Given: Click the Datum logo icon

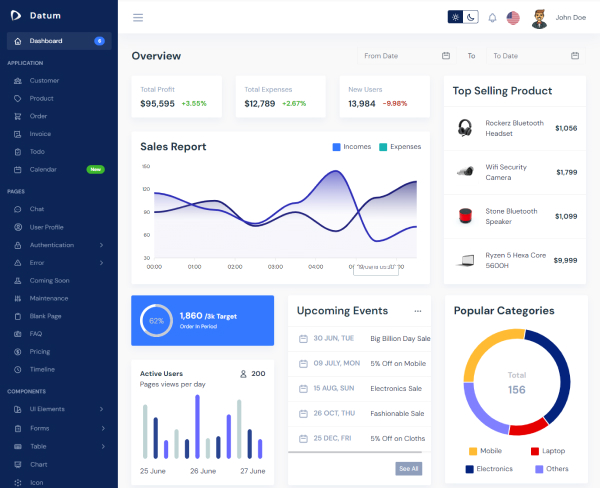Looking at the screenshot, I should [17, 16].
